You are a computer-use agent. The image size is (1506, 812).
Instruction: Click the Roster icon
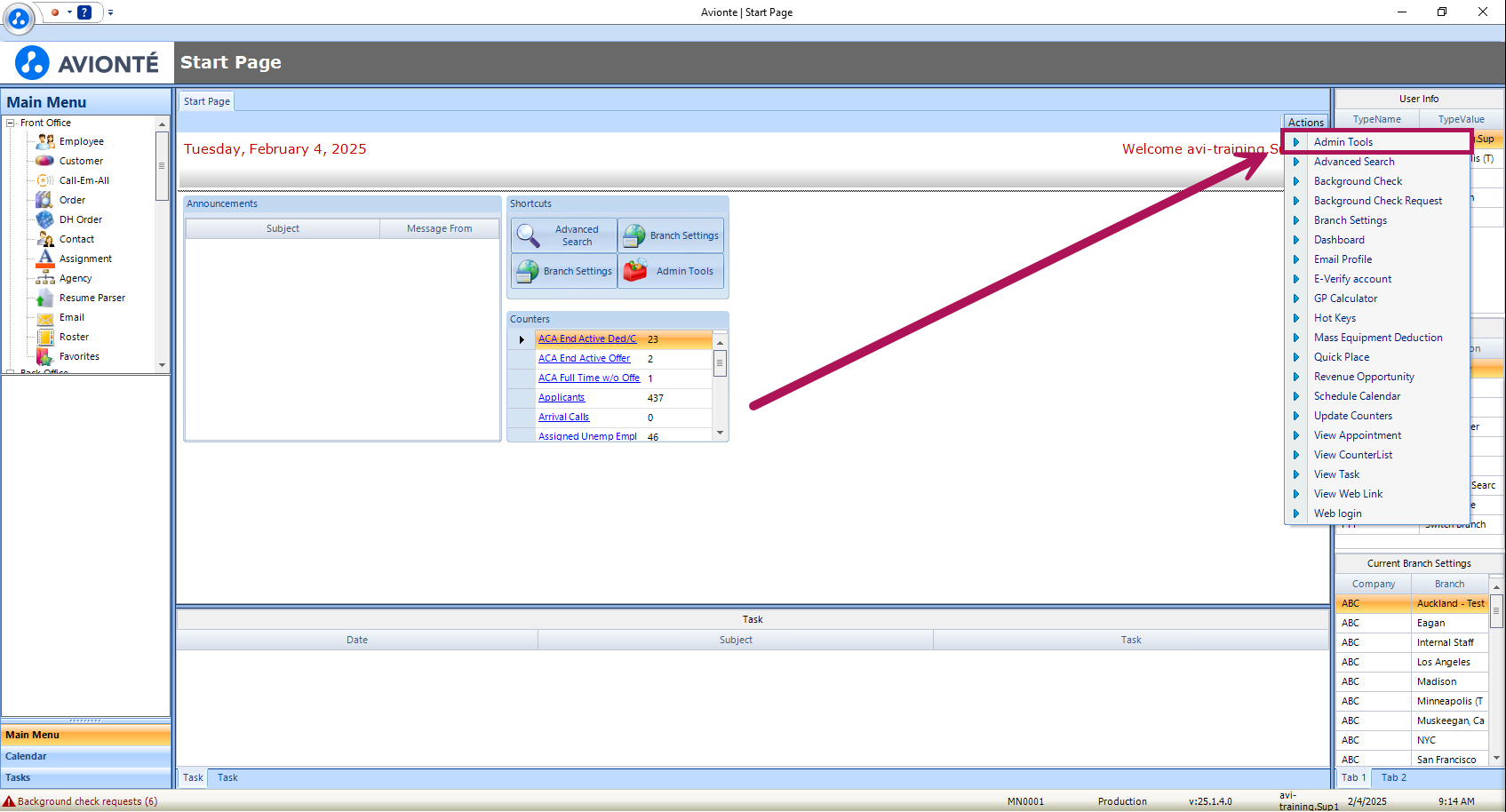(45, 337)
